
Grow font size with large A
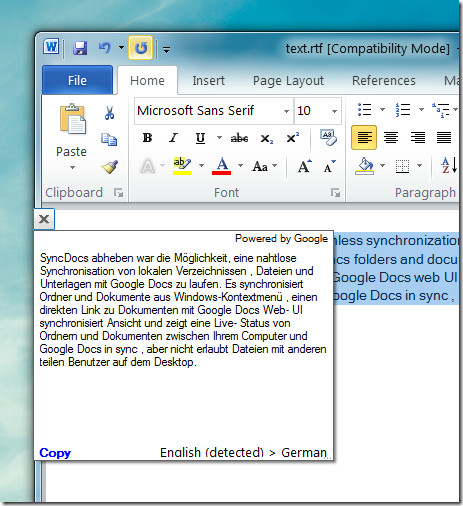(305, 166)
